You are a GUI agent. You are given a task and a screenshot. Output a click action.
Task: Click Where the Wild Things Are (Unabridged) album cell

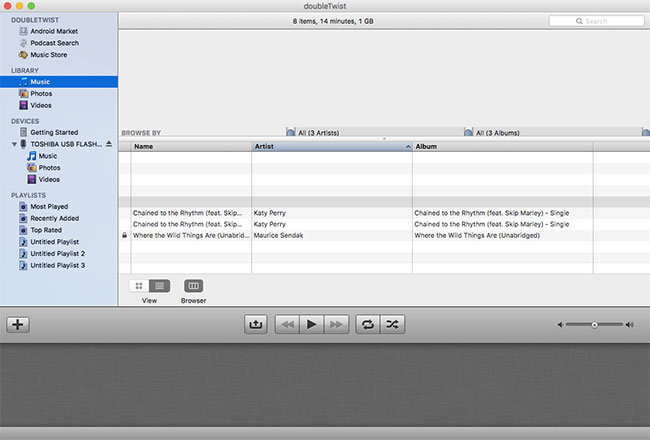point(477,235)
